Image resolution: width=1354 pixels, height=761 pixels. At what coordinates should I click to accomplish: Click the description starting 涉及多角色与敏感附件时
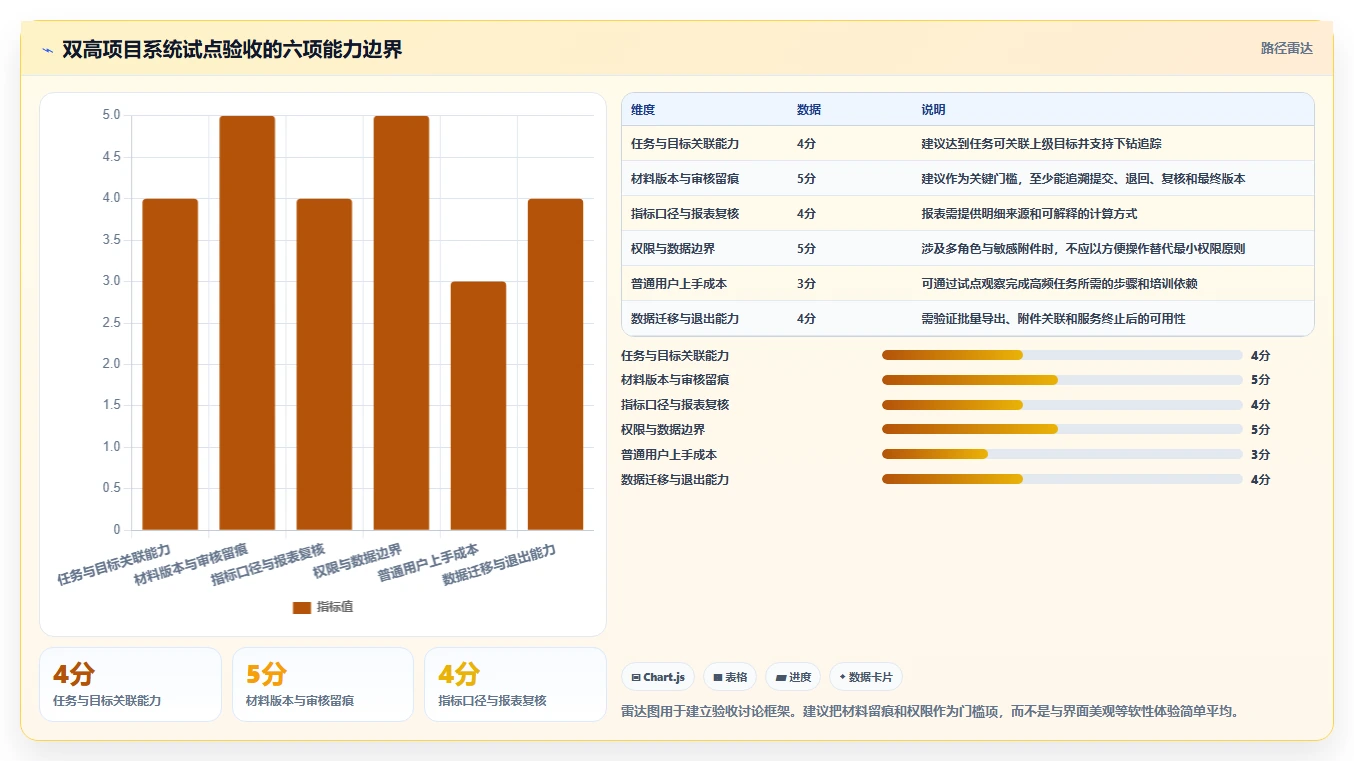click(1083, 249)
